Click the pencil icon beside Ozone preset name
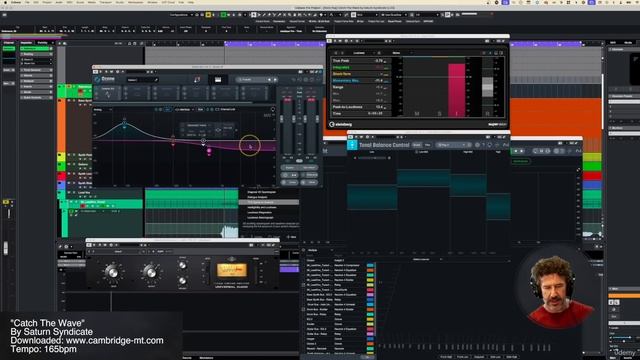 (x=156, y=80)
